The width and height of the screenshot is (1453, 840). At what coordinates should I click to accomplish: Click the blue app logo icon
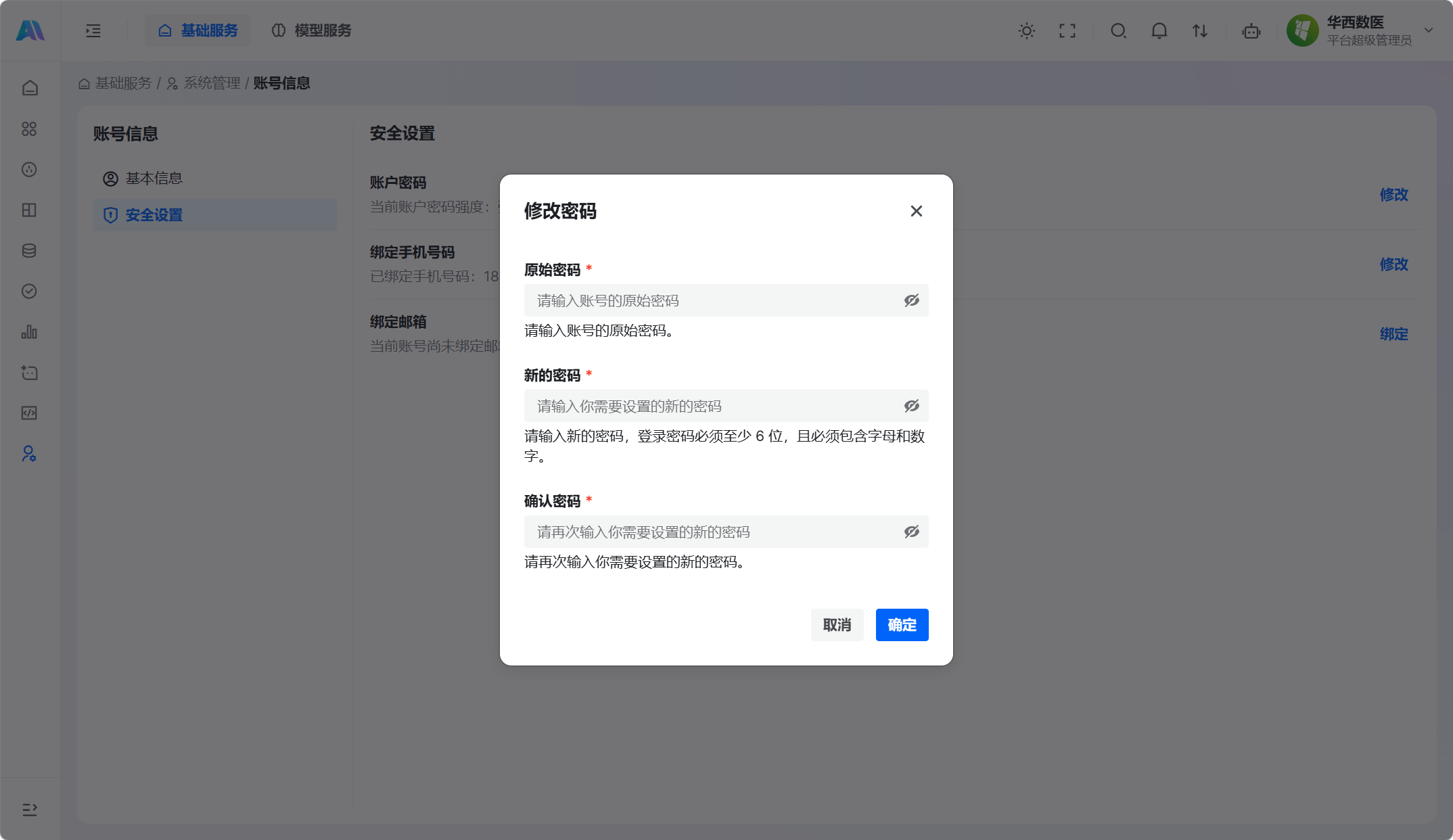pyautogui.click(x=30, y=30)
